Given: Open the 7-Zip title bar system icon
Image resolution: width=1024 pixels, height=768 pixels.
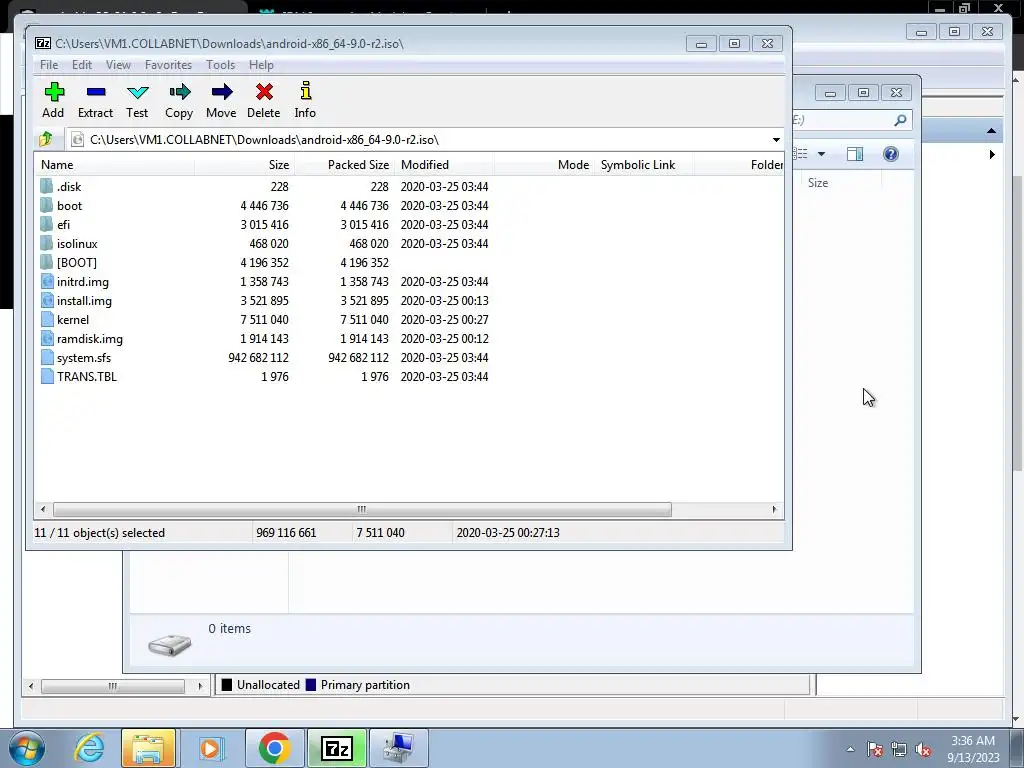Looking at the screenshot, I should [42, 43].
